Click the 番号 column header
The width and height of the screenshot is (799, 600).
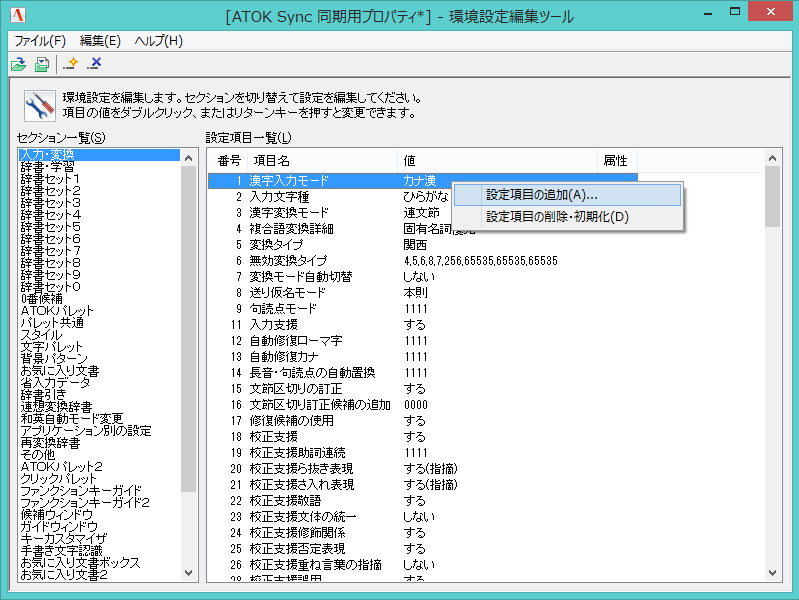228,161
